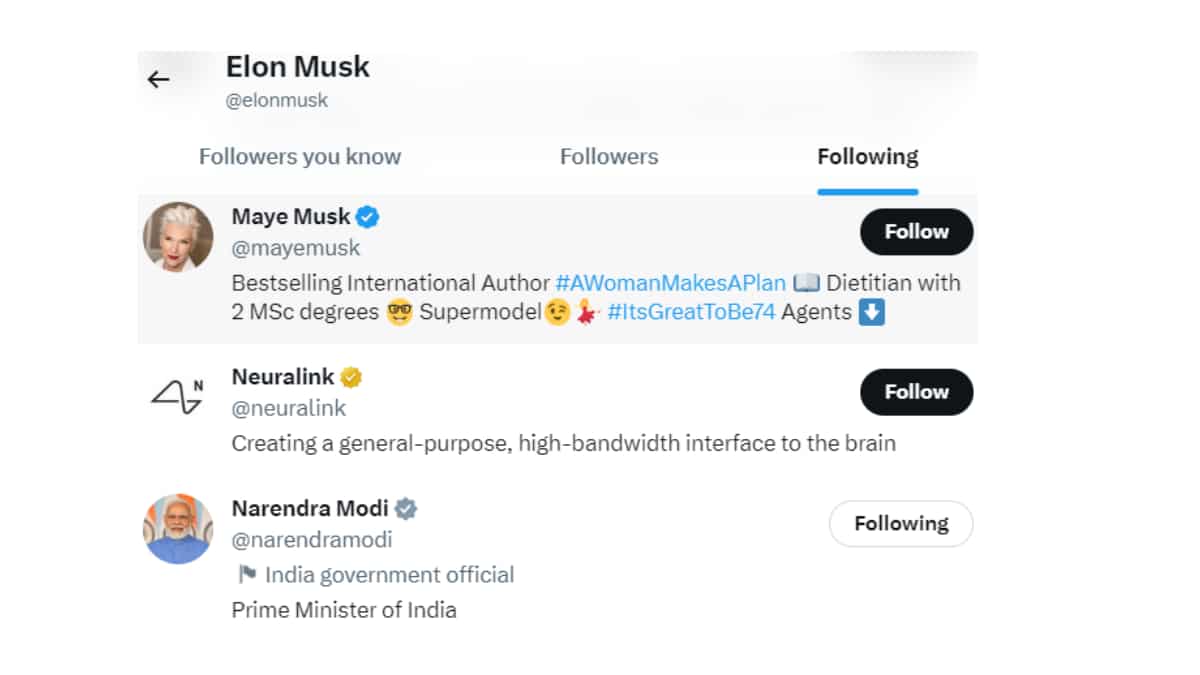Click the back arrow icon
The height and width of the screenshot is (675, 1200).
pos(158,80)
